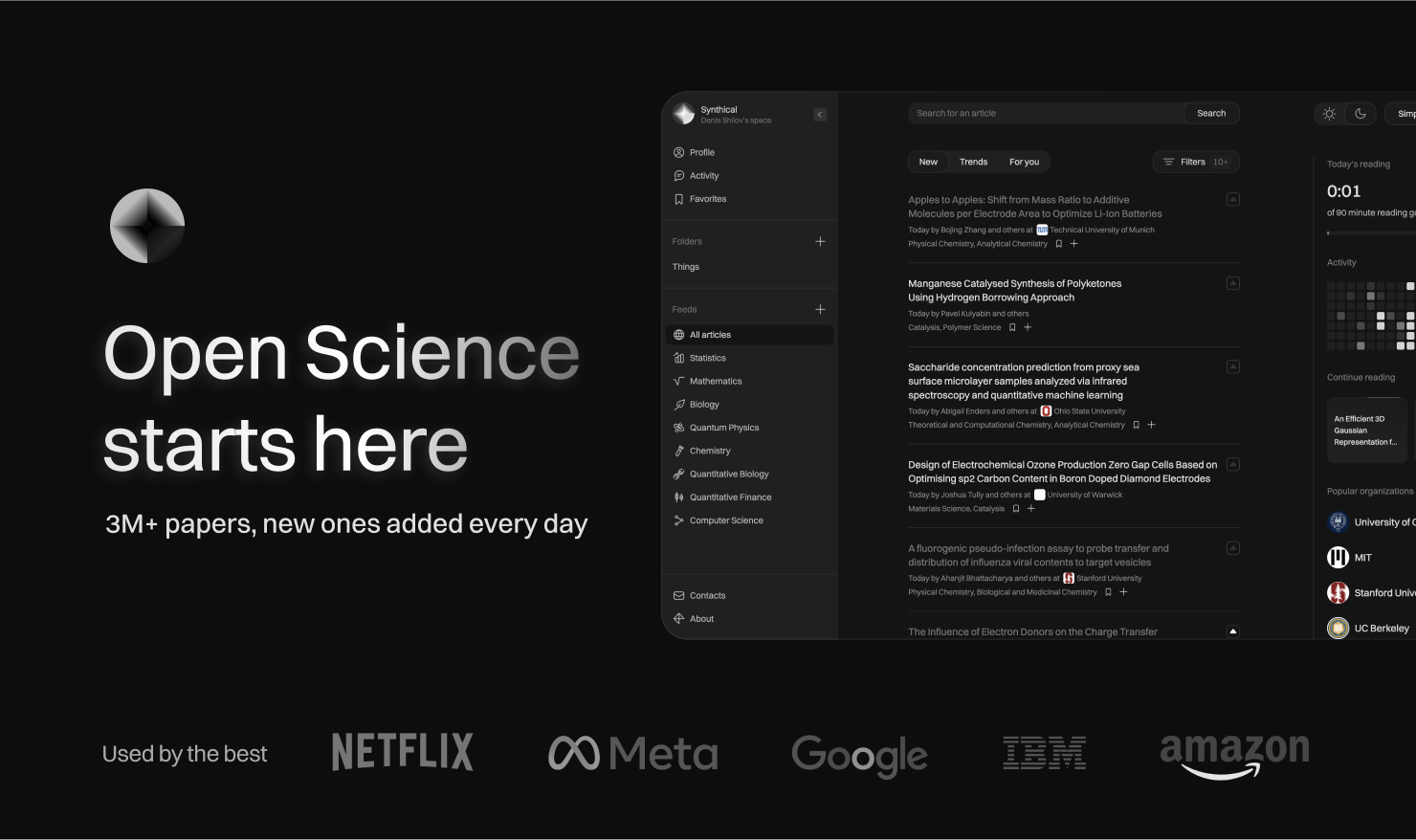Bookmark the Saccharide concentration article
The width and height of the screenshot is (1416, 840).
coord(1136,425)
